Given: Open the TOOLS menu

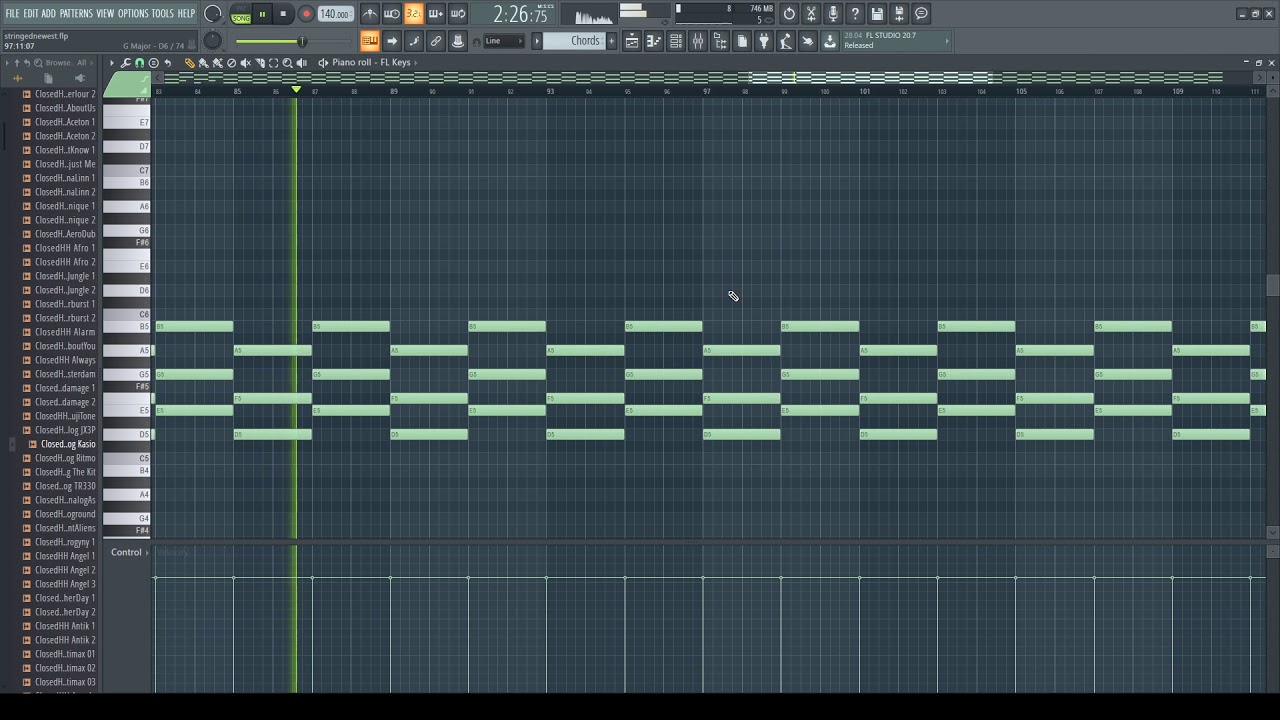Looking at the screenshot, I should (163, 14).
